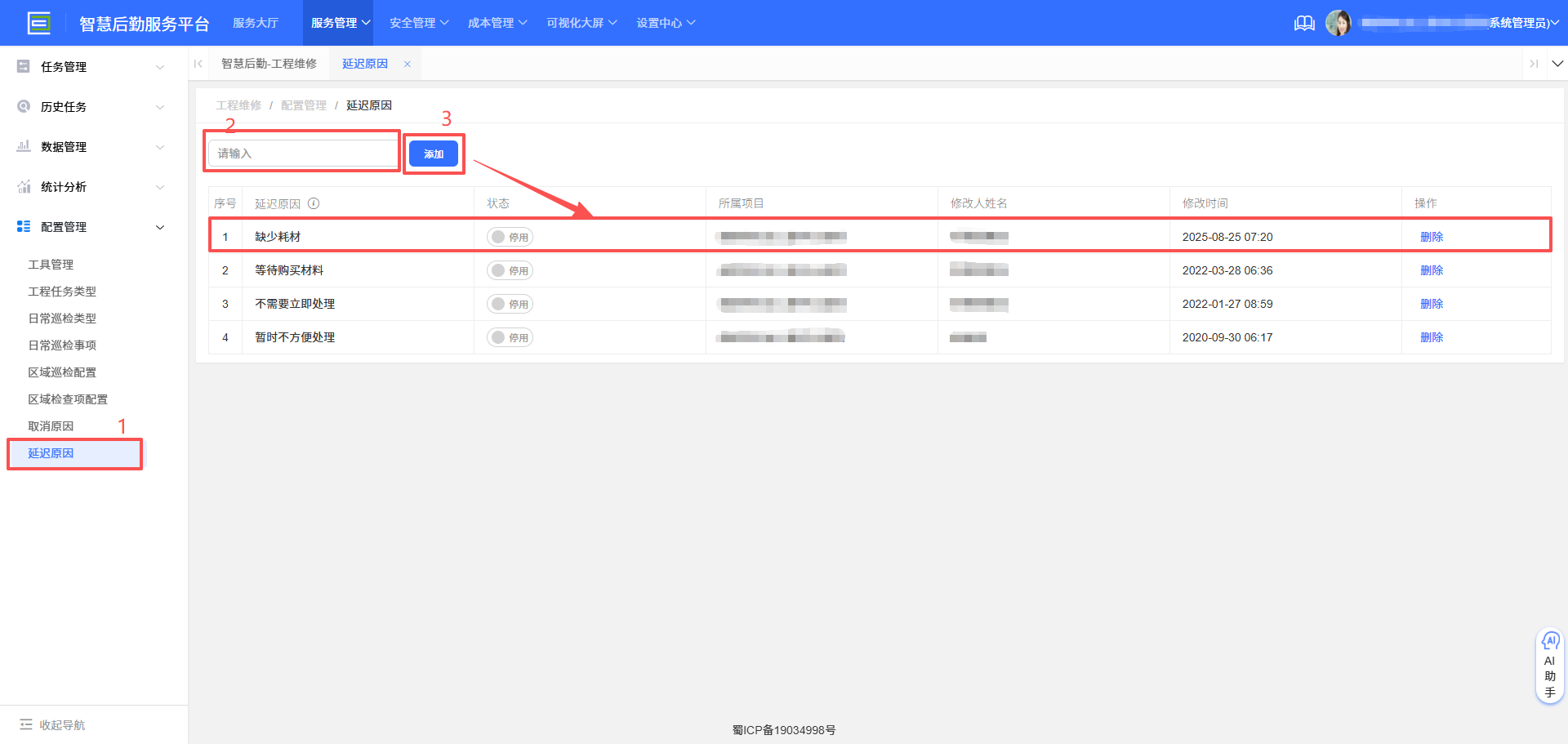Select 服务大厅 in the top menu
Viewport: 1568px width, 744px height.
256,22
